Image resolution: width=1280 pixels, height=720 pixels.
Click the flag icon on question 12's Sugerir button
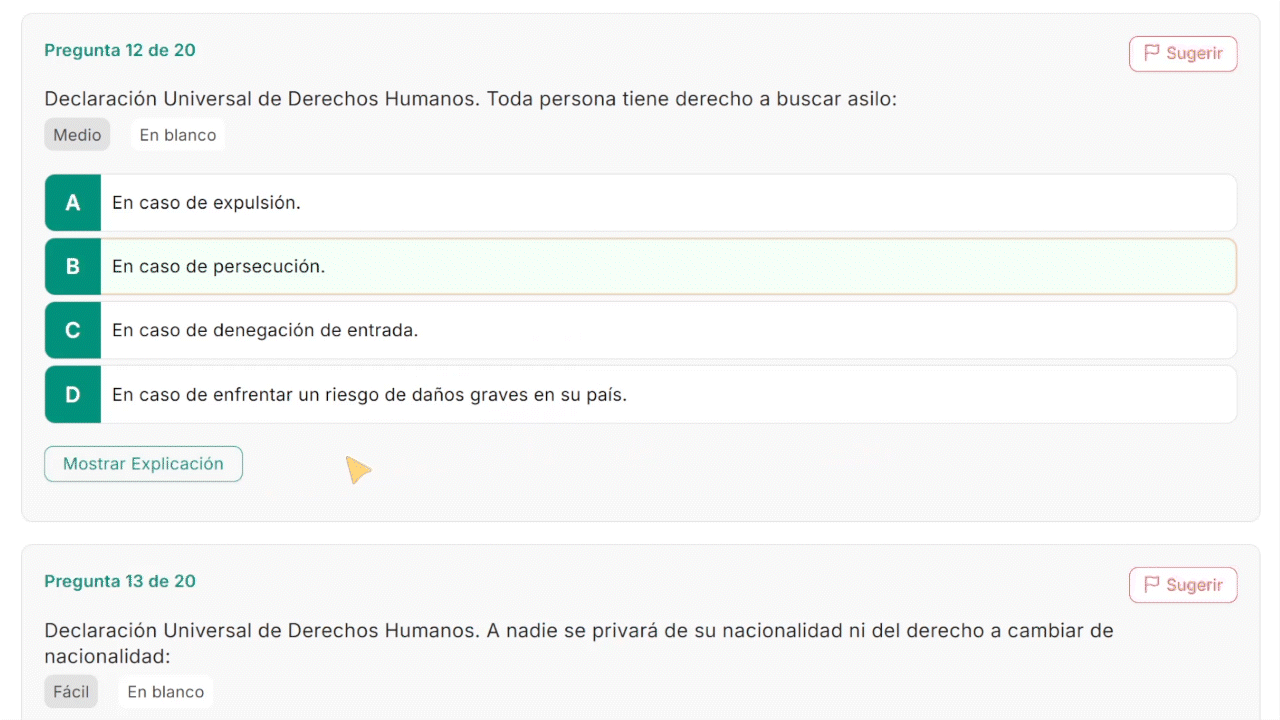1152,53
